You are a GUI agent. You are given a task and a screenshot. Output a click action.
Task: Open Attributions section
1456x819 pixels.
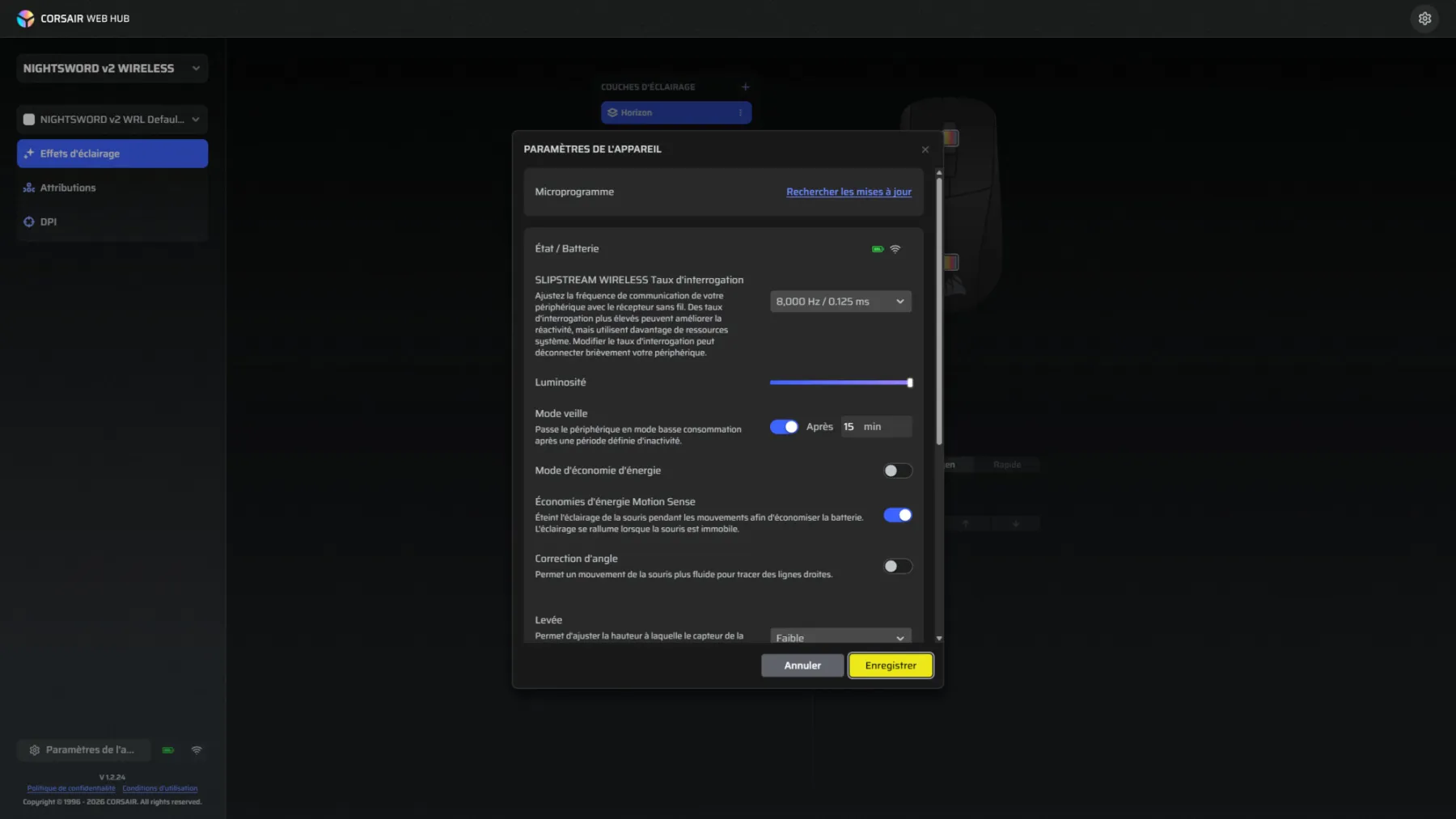[112, 188]
